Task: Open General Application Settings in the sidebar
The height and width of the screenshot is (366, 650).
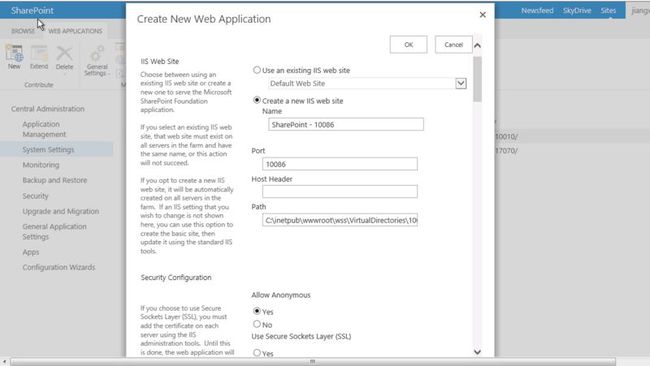Action: point(54,232)
